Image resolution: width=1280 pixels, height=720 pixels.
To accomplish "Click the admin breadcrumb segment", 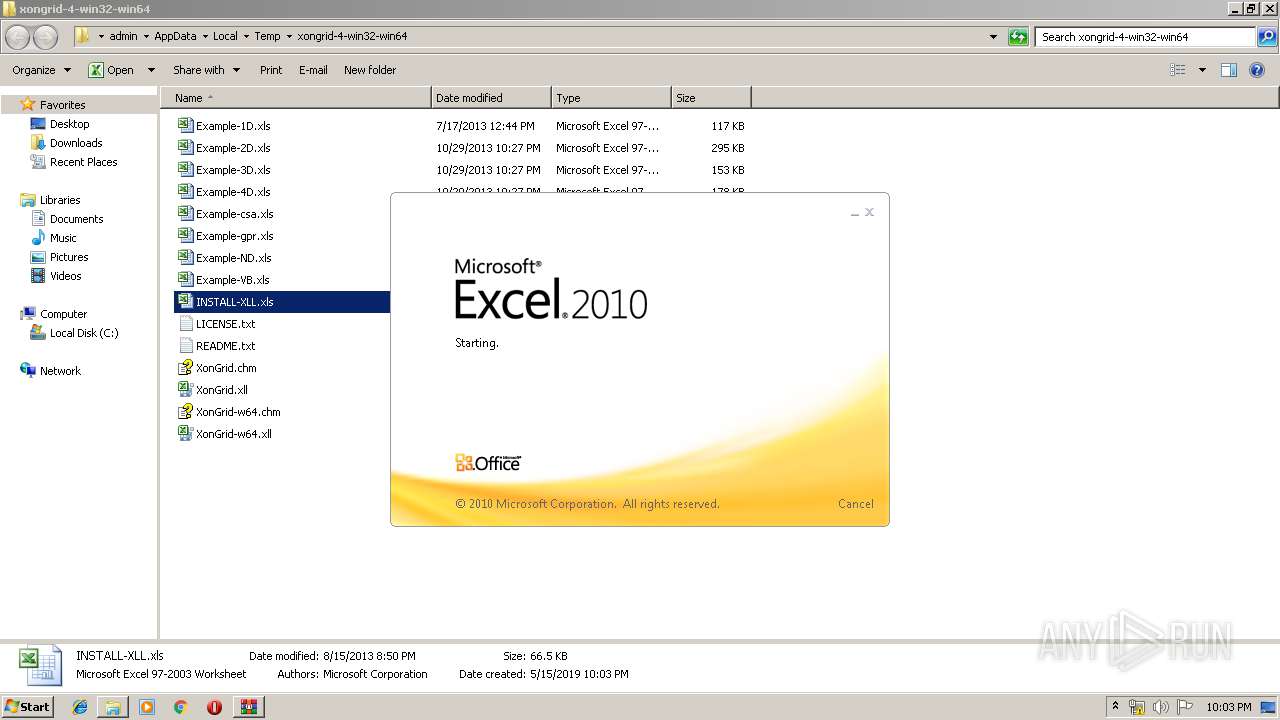I will pos(123,36).
